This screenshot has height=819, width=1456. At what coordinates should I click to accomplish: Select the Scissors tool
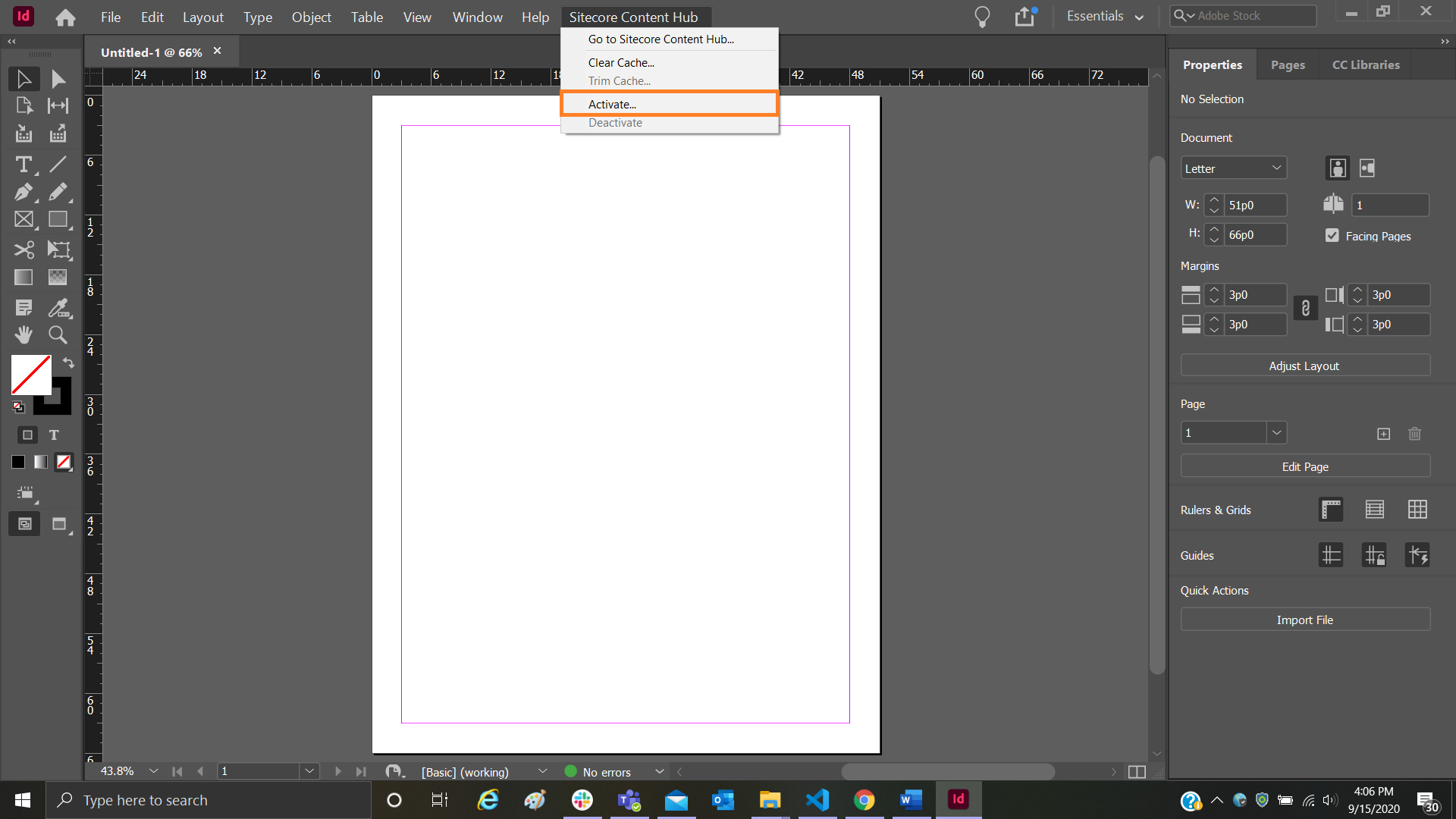[x=24, y=249]
